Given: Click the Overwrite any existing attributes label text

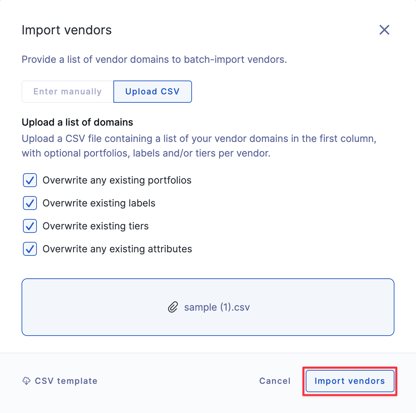Looking at the screenshot, I should click(x=117, y=249).
